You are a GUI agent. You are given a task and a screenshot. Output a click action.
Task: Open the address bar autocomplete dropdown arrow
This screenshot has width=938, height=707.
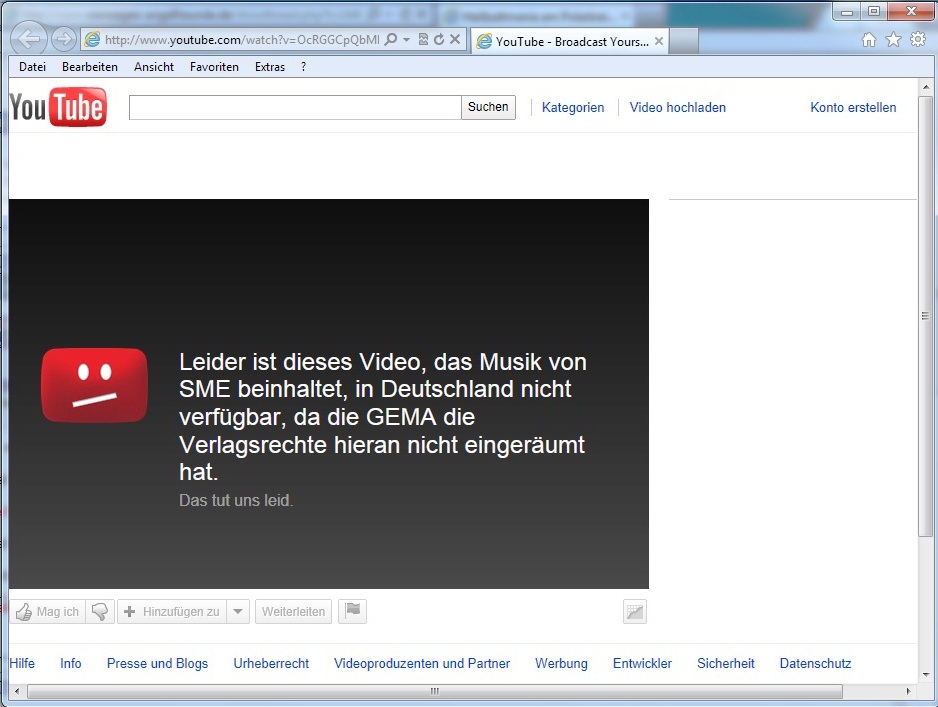tap(407, 39)
